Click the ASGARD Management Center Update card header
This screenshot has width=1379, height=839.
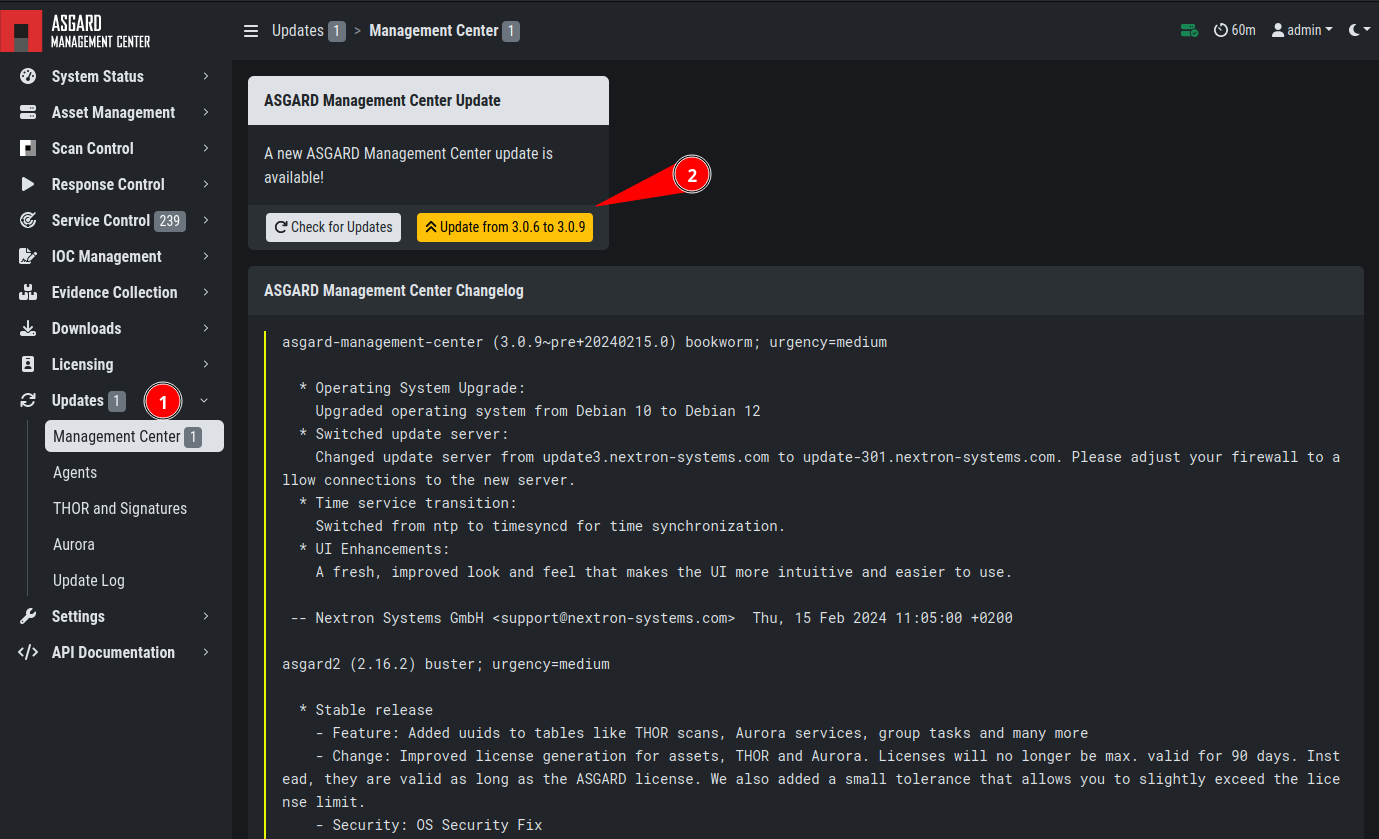(x=428, y=100)
